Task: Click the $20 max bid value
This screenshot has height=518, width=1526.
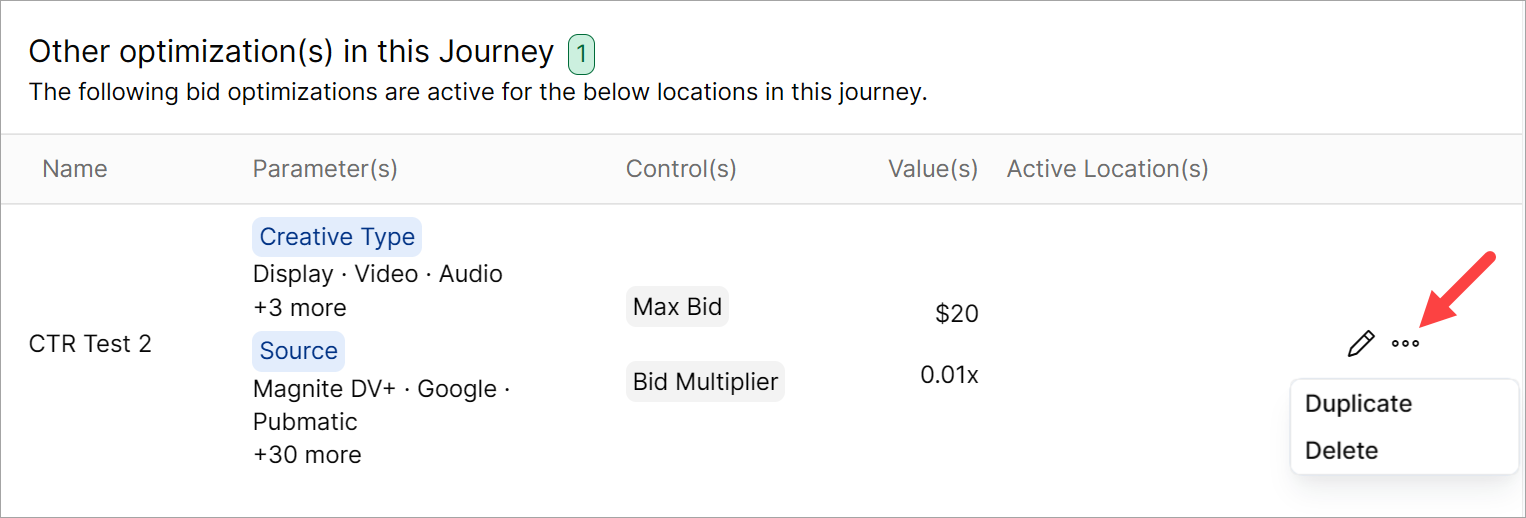Action: [x=956, y=314]
